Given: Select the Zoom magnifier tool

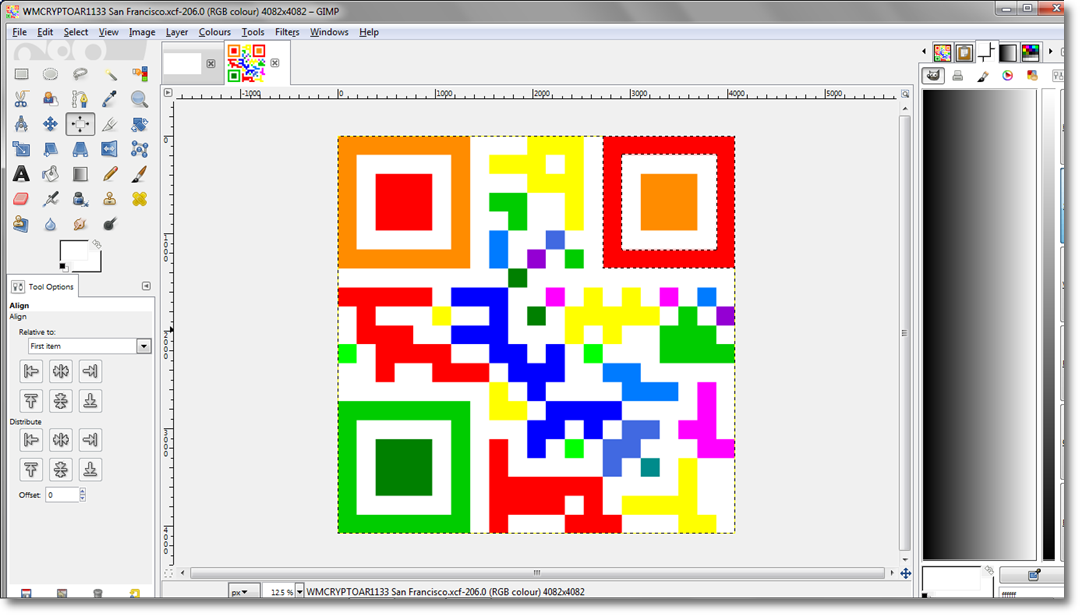Looking at the screenshot, I should tap(139, 99).
